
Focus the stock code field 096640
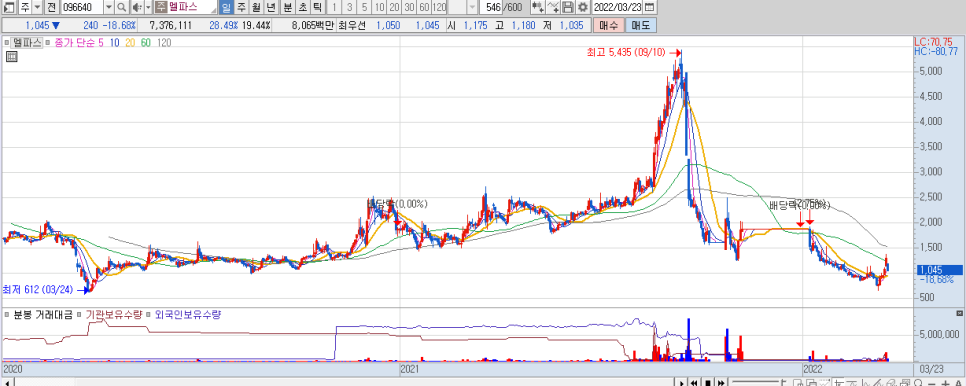point(81,7)
